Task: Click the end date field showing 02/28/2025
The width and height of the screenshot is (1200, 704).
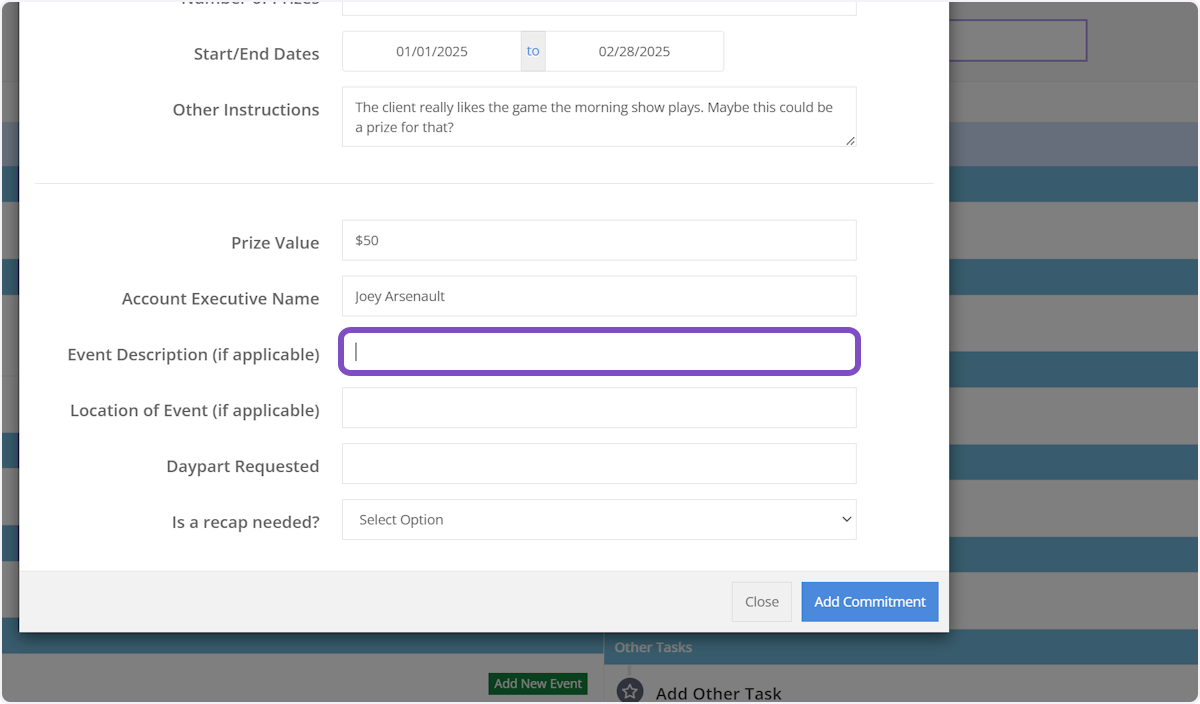Action: (634, 52)
